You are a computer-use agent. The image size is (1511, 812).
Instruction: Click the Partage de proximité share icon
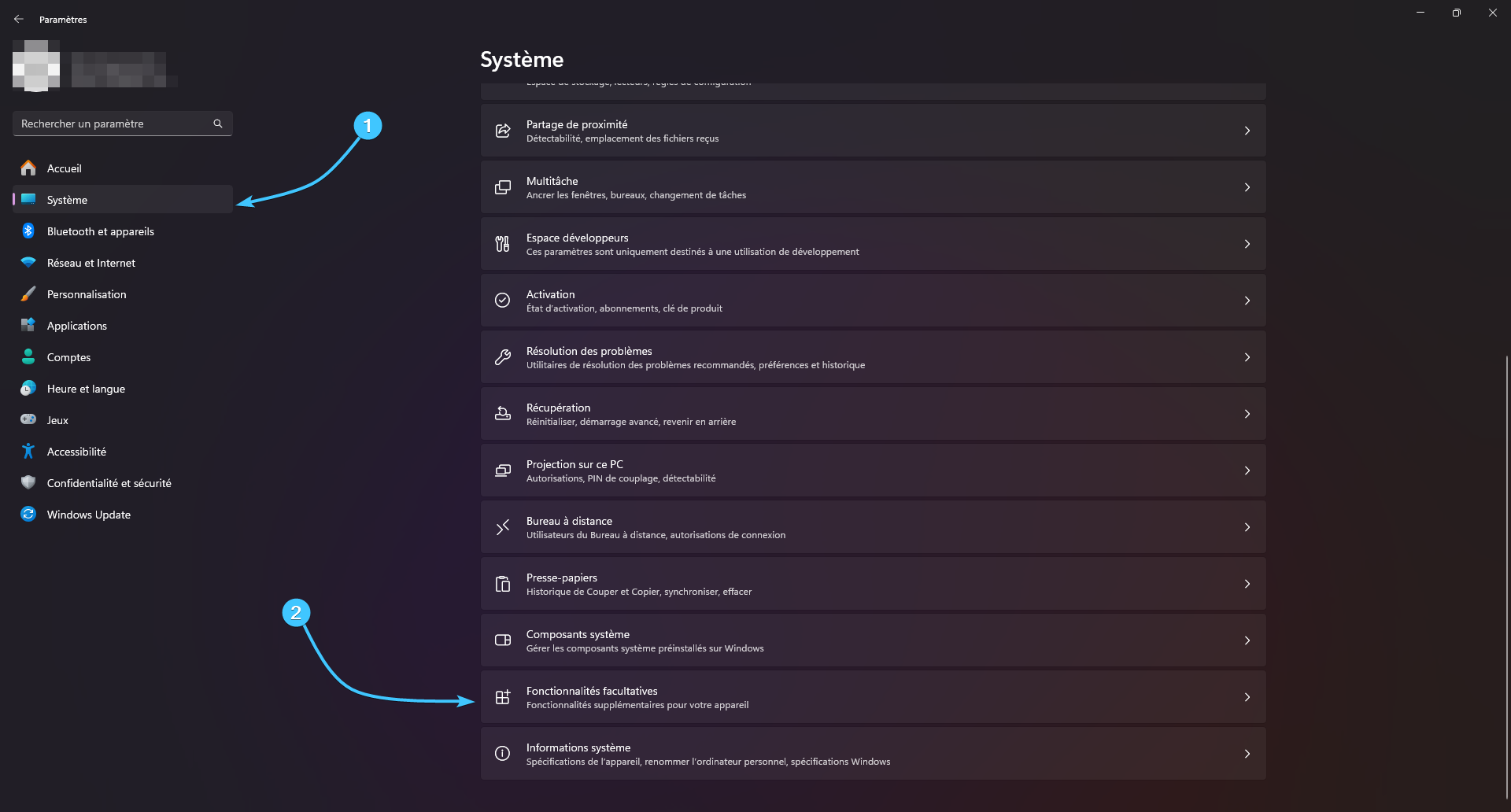pyautogui.click(x=503, y=131)
